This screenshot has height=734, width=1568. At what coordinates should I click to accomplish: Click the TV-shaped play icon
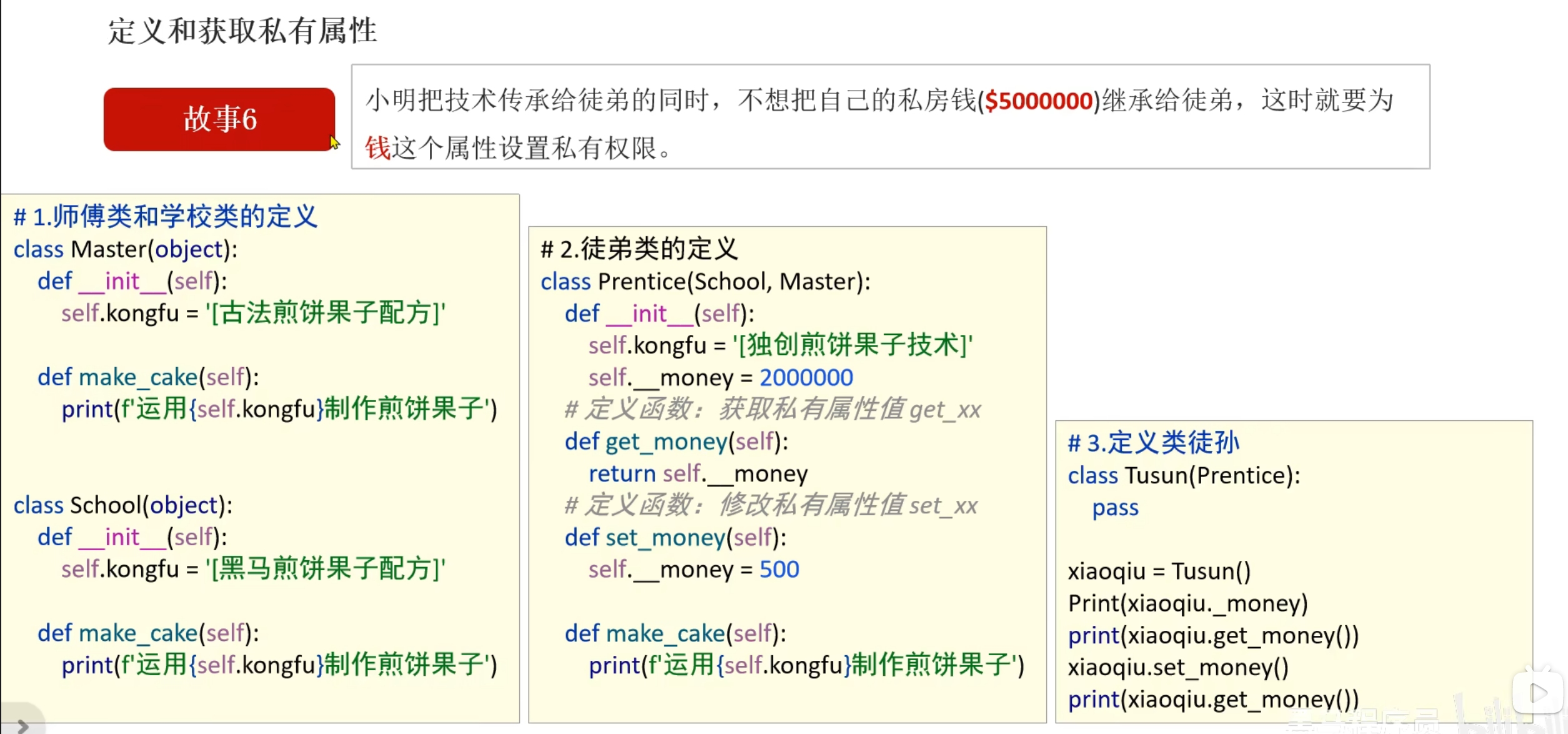tap(1537, 692)
